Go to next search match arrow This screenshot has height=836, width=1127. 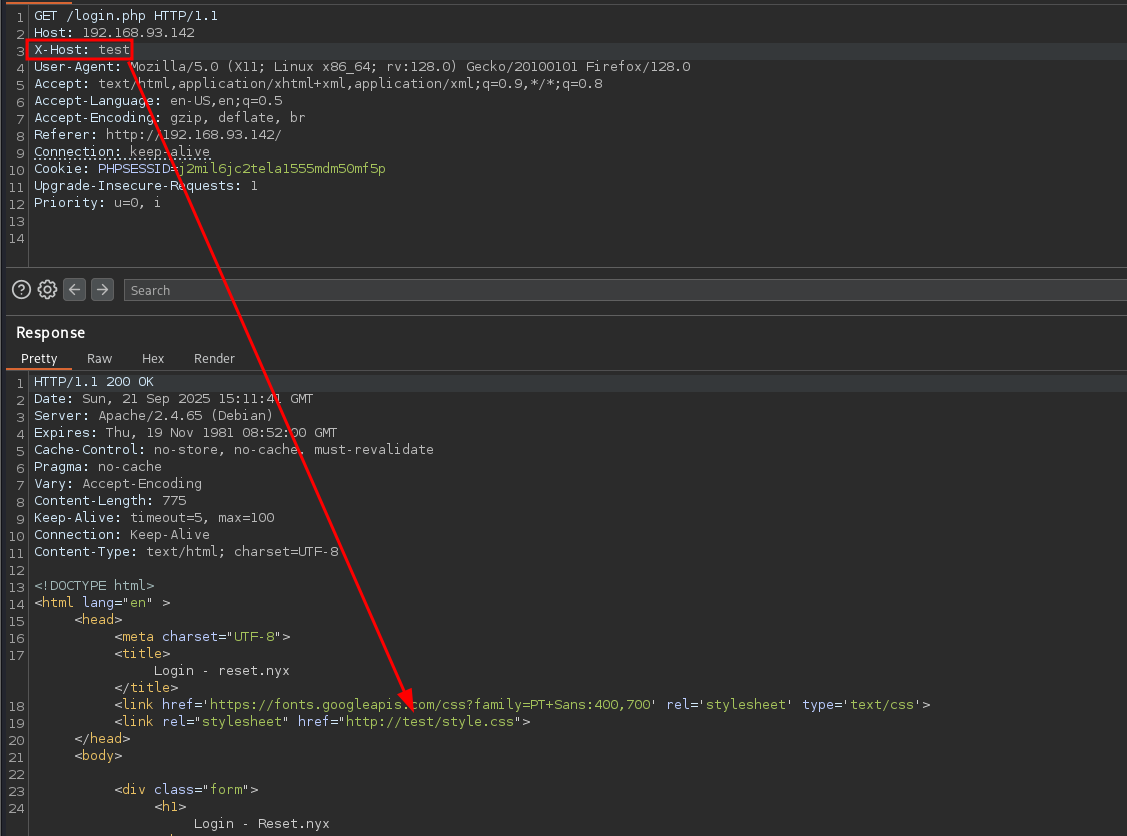102,290
